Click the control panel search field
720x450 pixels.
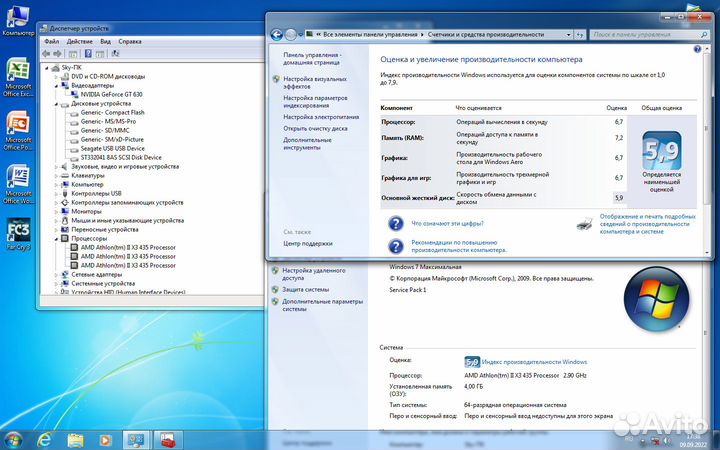point(649,34)
